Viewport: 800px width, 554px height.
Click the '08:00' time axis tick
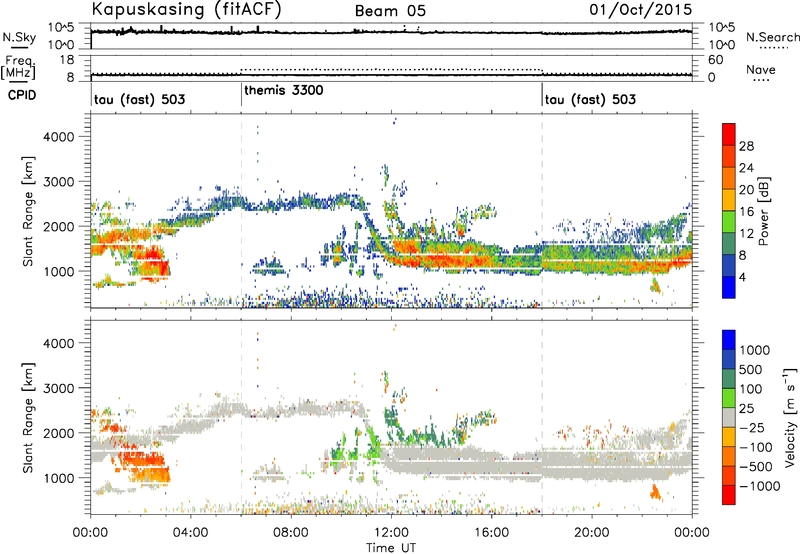coord(291,533)
